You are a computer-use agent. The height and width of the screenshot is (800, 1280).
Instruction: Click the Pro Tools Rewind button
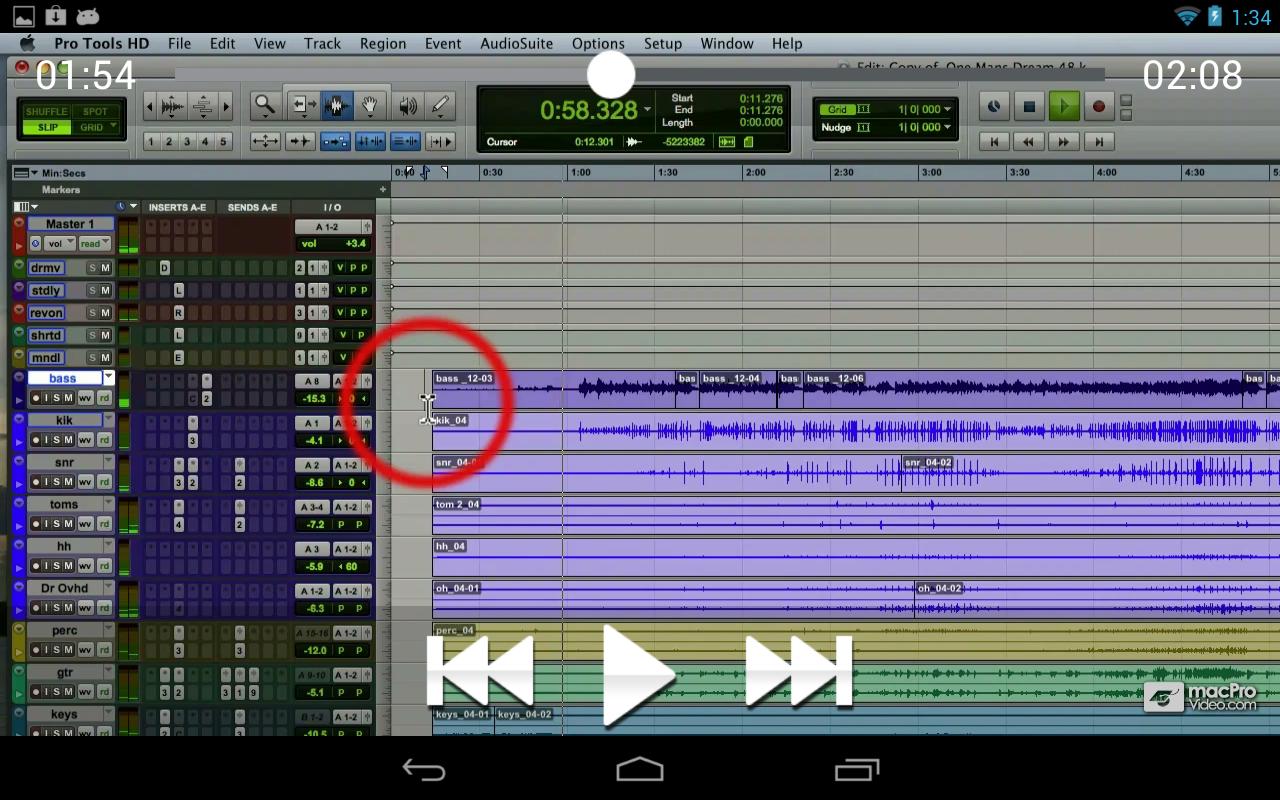coord(1029,142)
